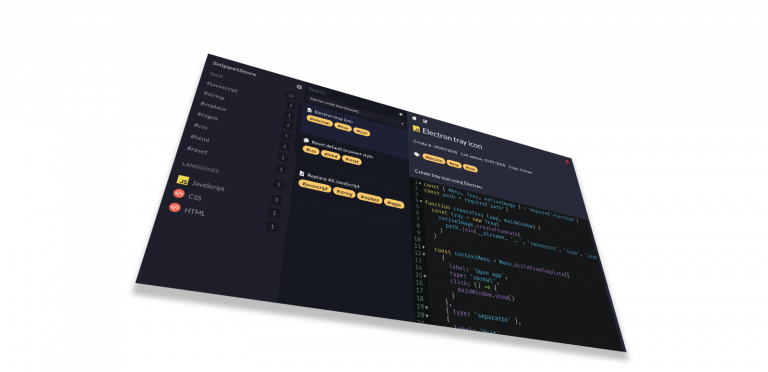Collapse the code fold arrow at line 4
Screen dimensions: 768x372
[x=420, y=202]
